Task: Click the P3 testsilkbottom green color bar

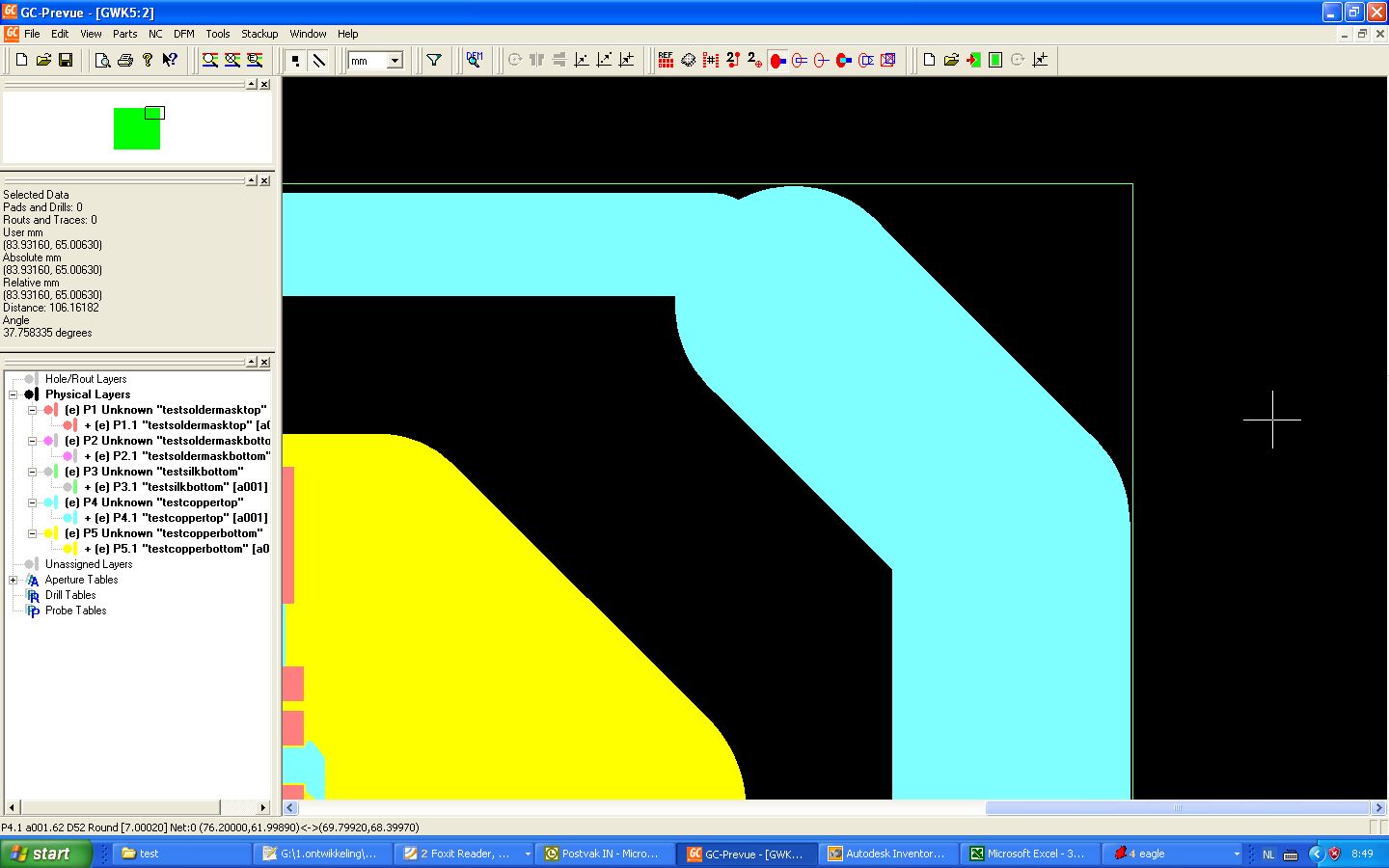Action: coord(58,472)
